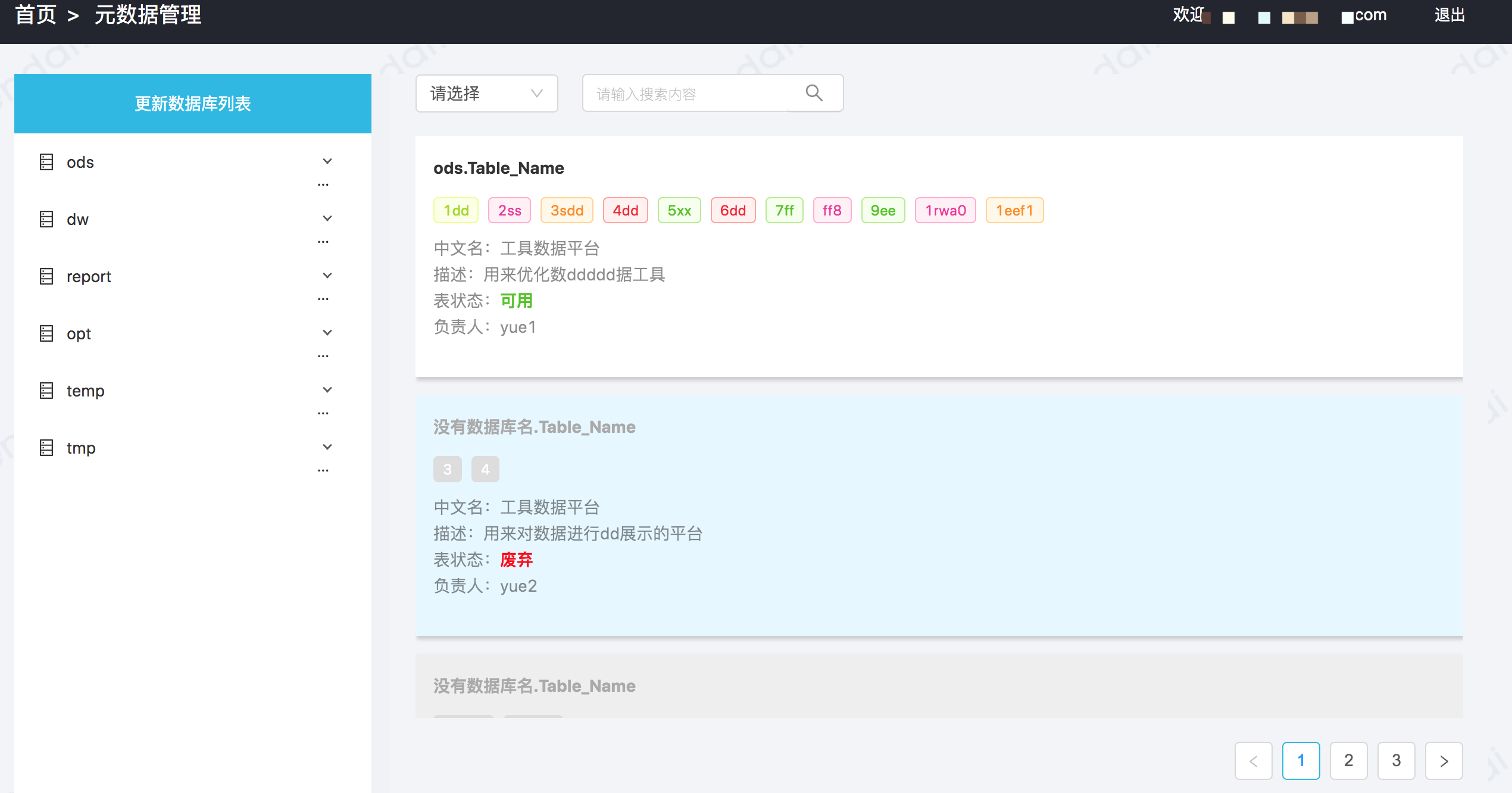The width and height of the screenshot is (1512, 793).
Task: Click the 元数据管理 breadcrumb
Action: [148, 15]
